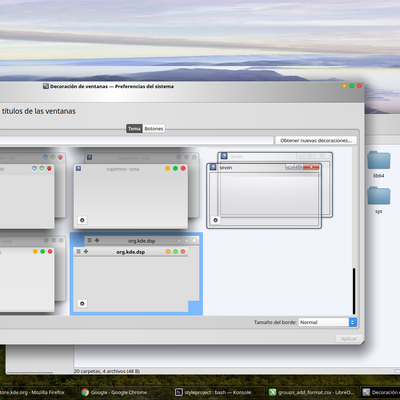Click the títulos de las ventanas heading
Viewport: 400px width, 400px height.
tap(39, 111)
